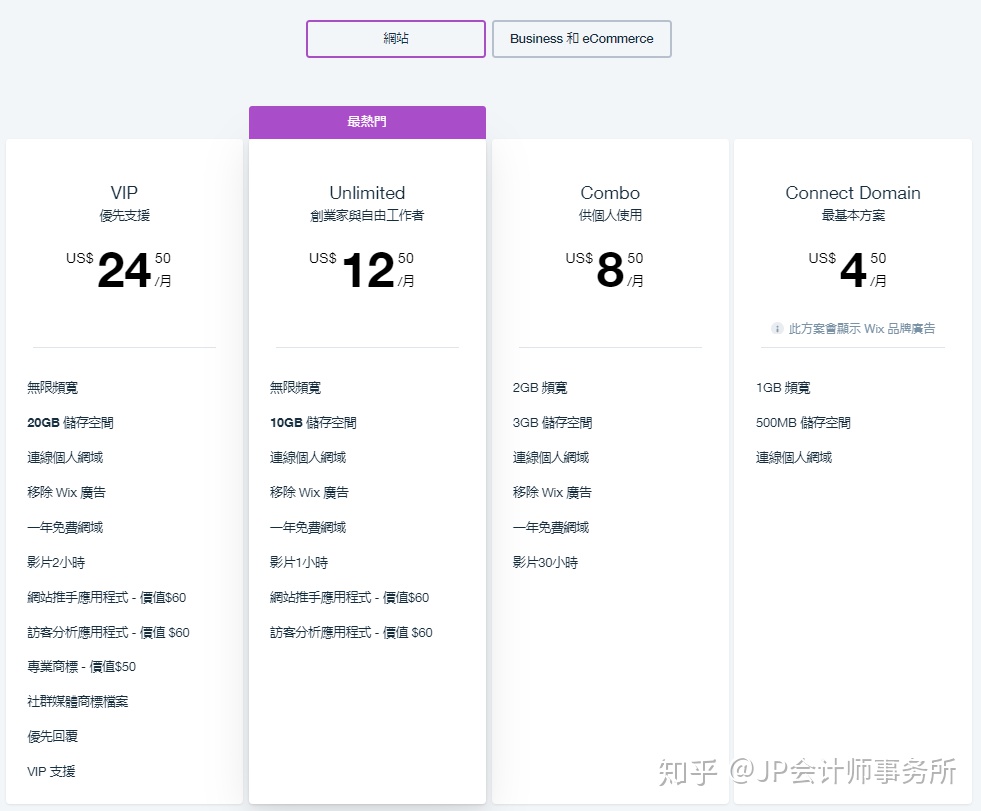Image resolution: width=981 pixels, height=811 pixels.
Task: Select the Connect Domain plan title
Action: click(x=853, y=193)
